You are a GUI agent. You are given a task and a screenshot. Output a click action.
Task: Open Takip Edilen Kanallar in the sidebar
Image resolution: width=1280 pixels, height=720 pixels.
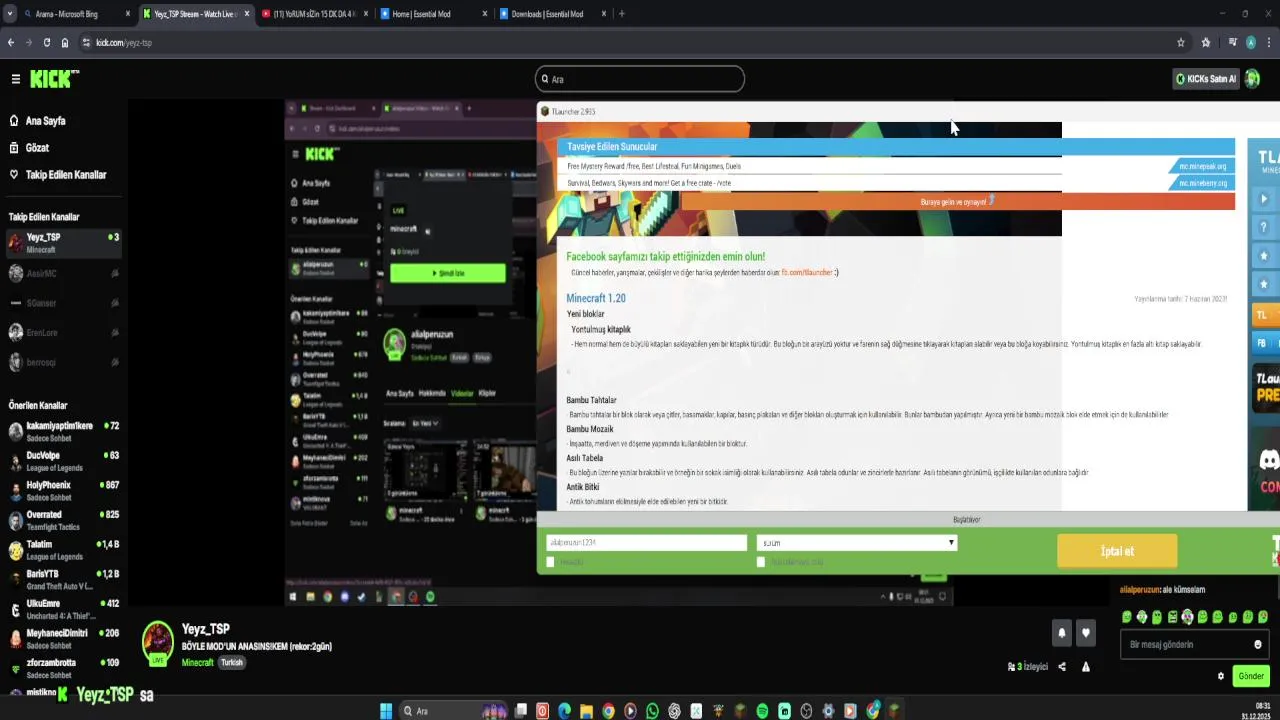tap(66, 175)
